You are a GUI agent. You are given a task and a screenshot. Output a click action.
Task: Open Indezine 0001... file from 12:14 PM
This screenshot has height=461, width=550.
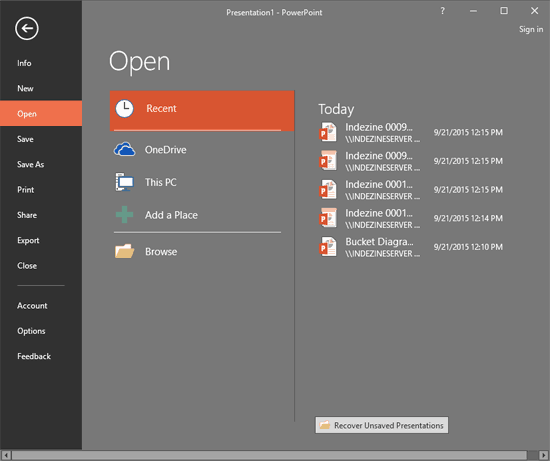tap(411, 218)
